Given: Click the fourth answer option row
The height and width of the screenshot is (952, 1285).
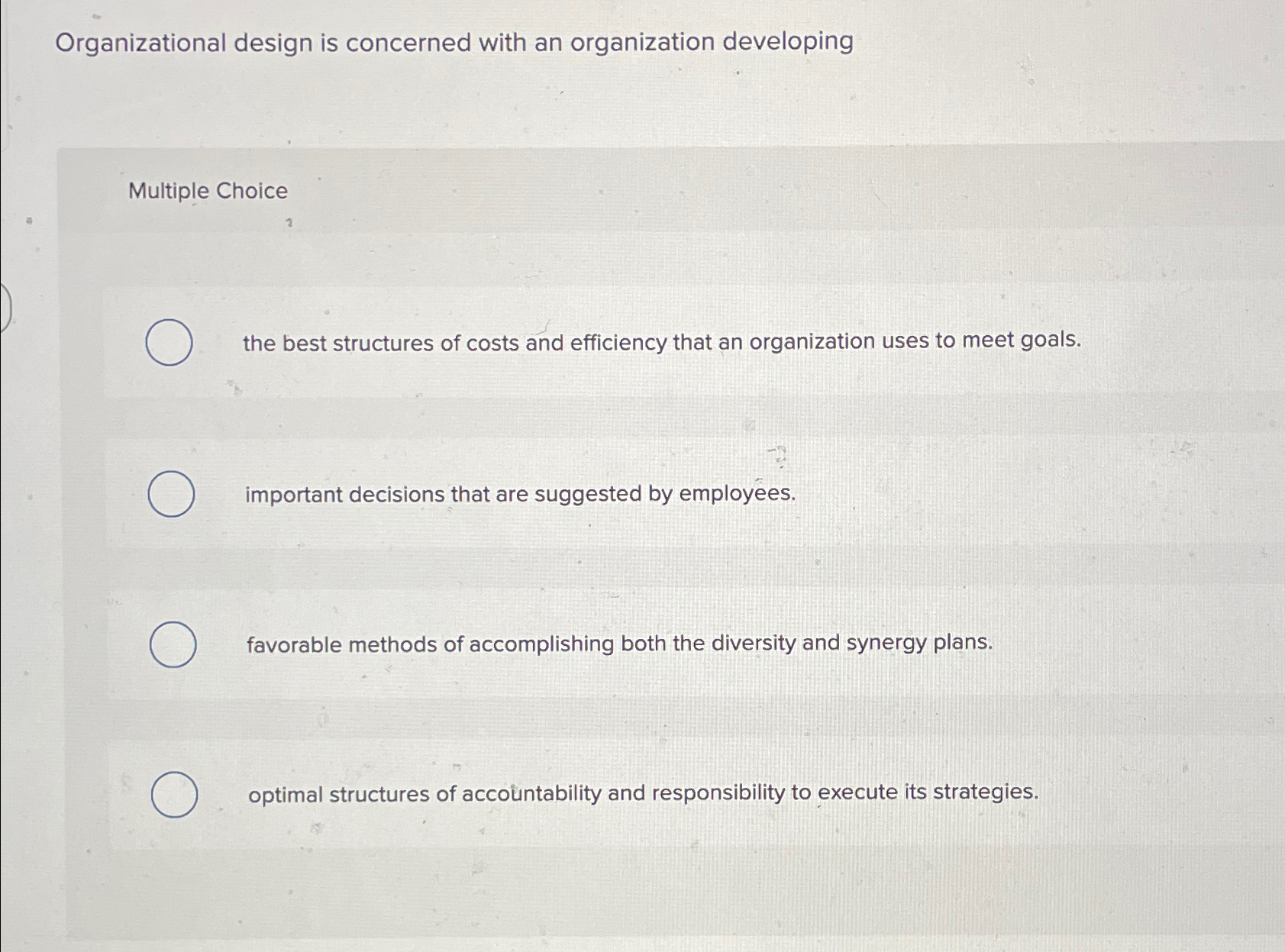Looking at the screenshot, I should 611,794.
